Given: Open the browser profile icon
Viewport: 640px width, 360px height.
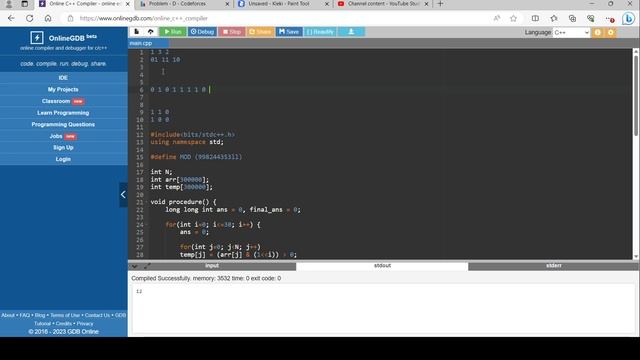Looking at the screenshot, I should tap(8, 4).
